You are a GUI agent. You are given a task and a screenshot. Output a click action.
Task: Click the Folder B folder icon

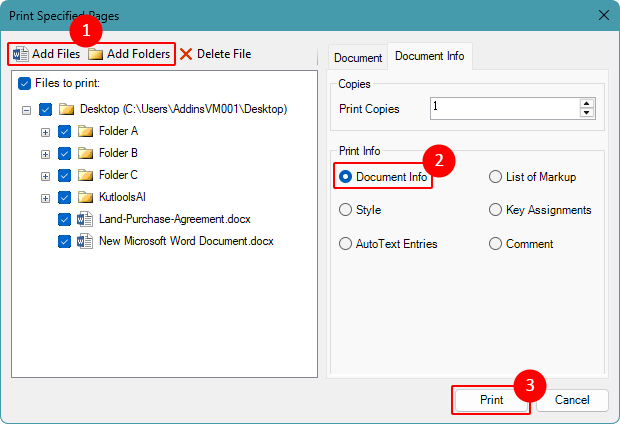(x=85, y=153)
